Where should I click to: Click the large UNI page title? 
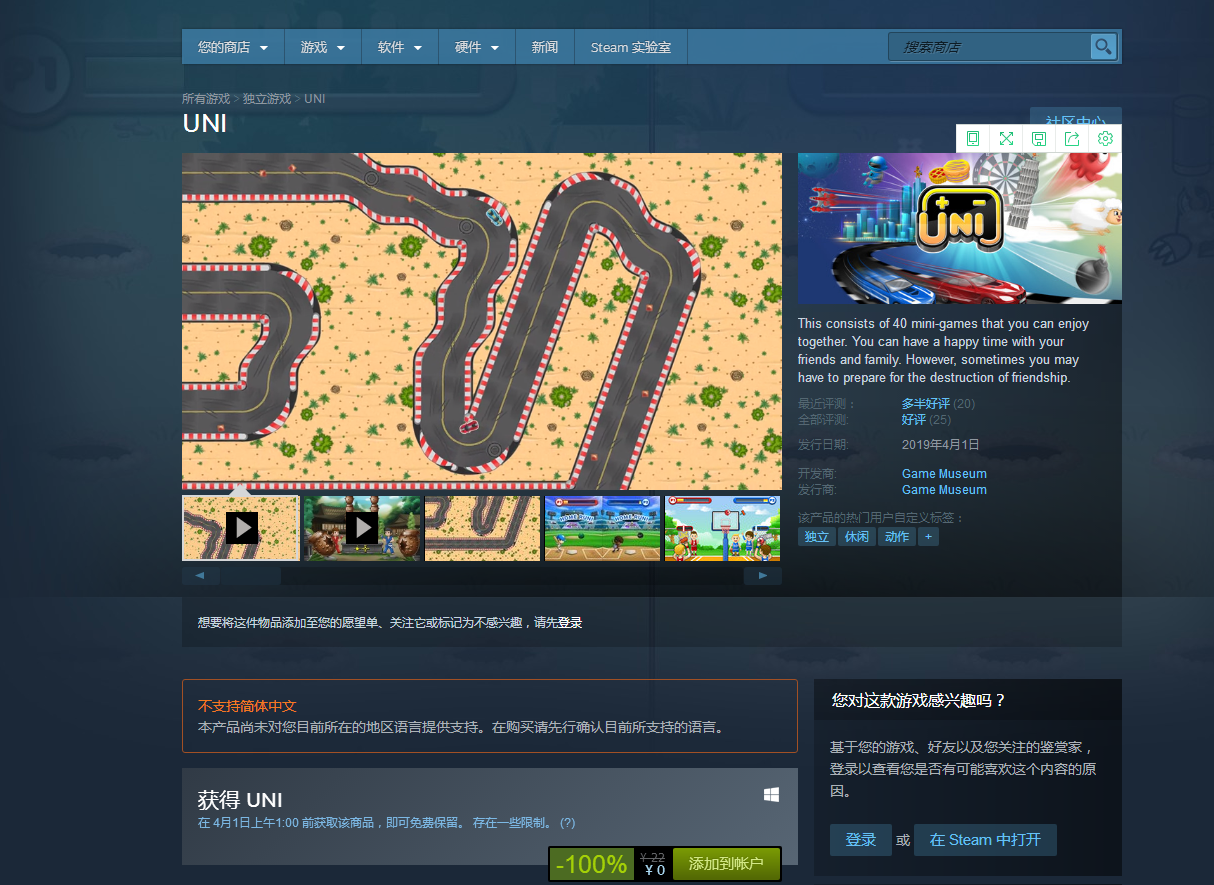(x=204, y=123)
